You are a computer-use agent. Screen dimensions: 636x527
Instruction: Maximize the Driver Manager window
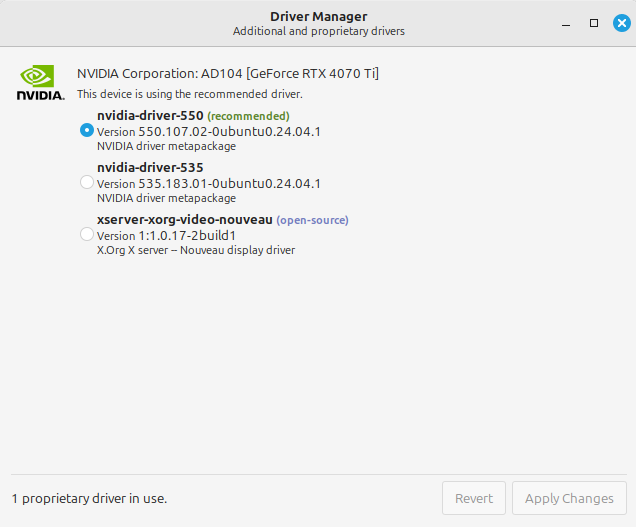[x=593, y=22]
